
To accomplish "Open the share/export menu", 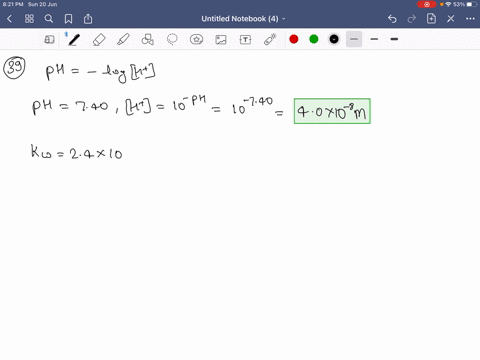I will pos(88,19).
